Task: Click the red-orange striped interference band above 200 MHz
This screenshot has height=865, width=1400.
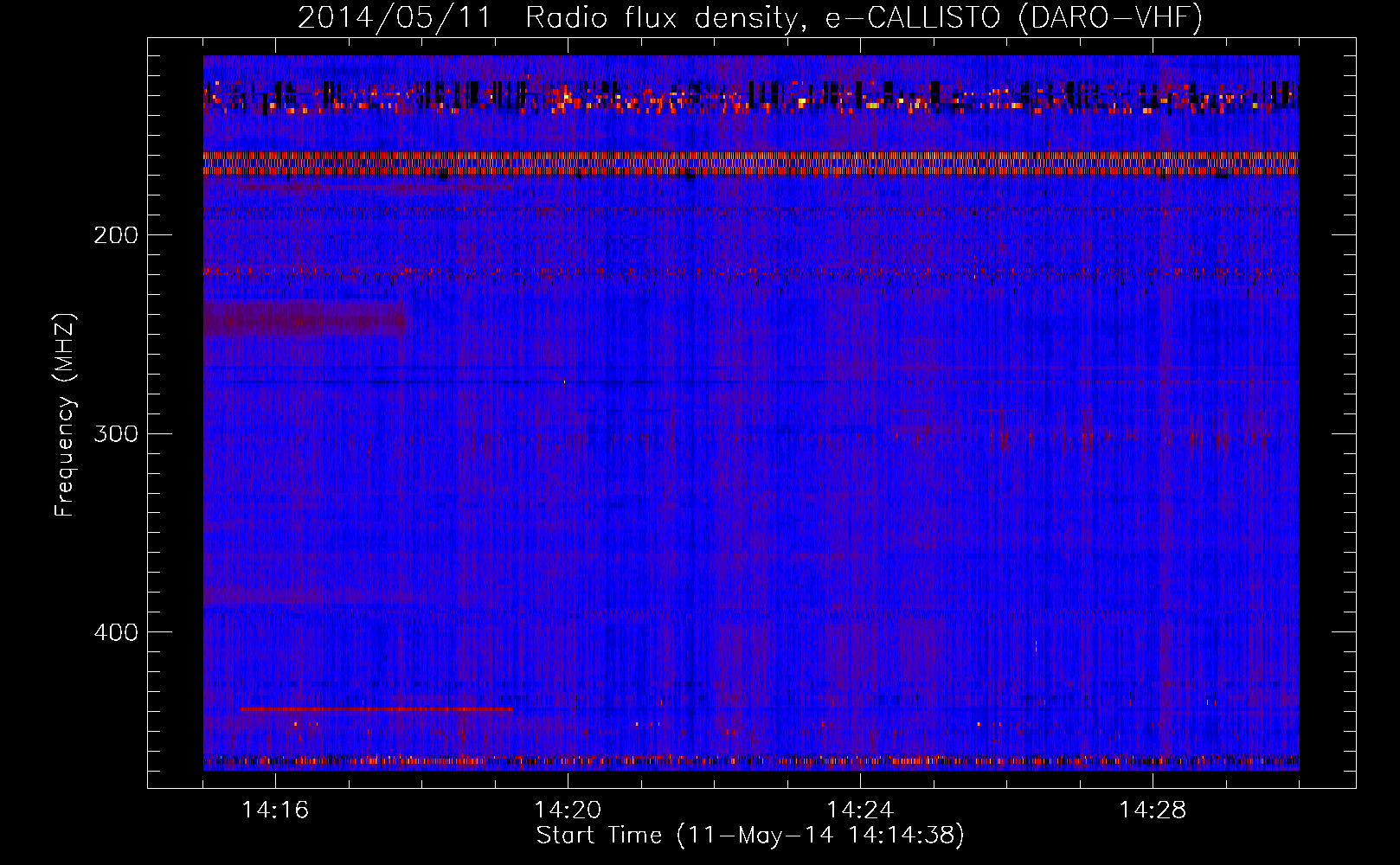Action: pyautogui.click(x=751, y=163)
